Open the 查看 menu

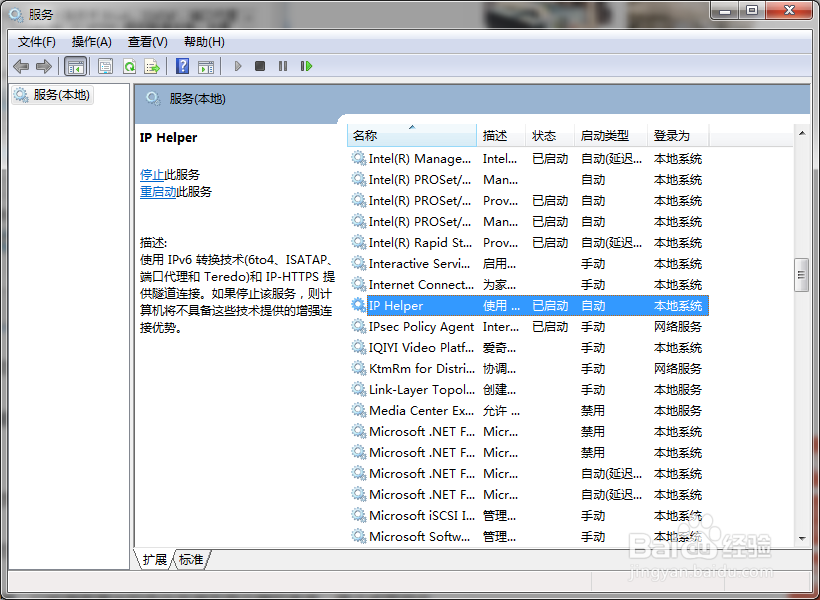tap(146, 41)
